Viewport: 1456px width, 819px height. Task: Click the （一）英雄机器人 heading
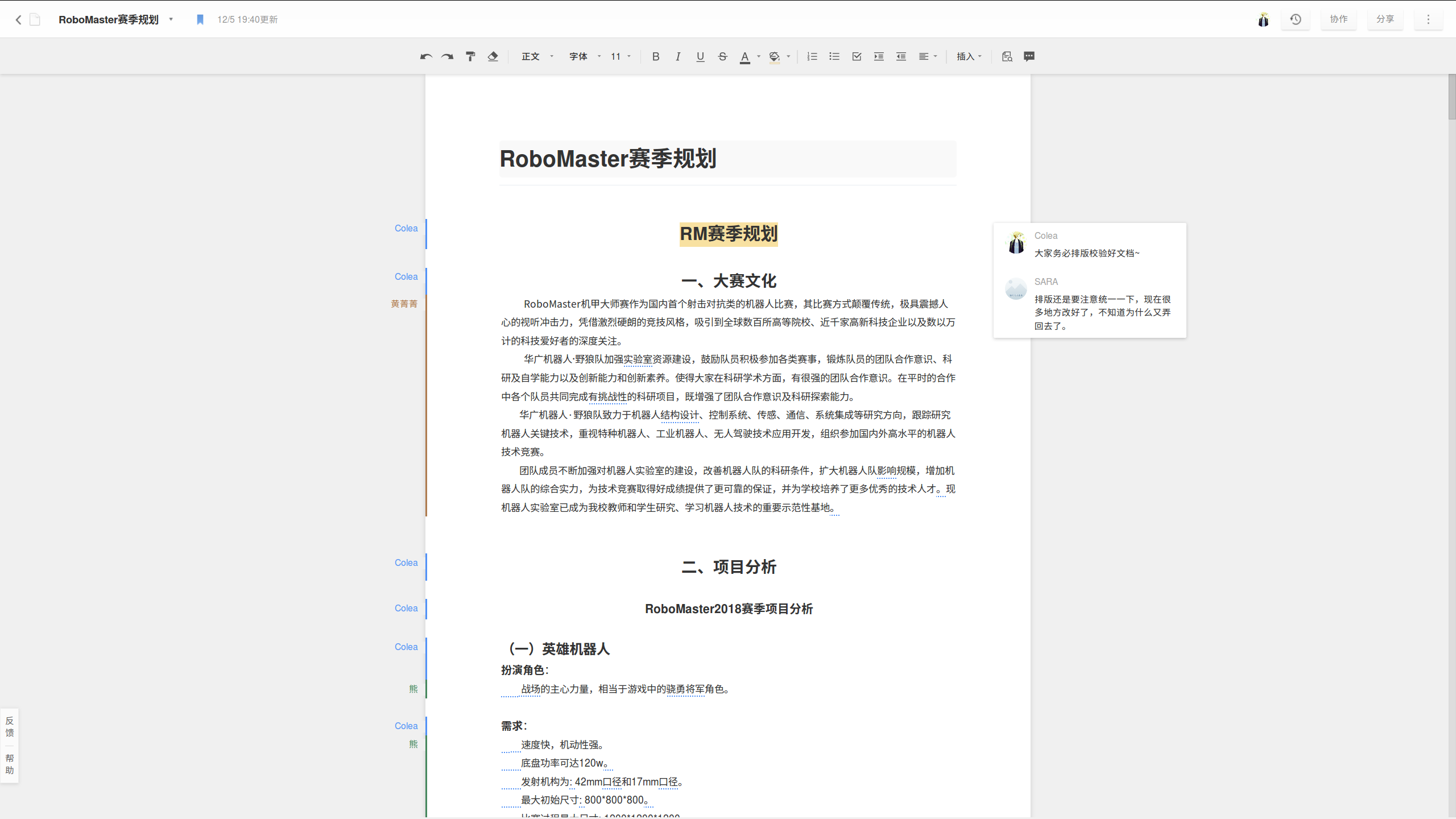[556, 649]
